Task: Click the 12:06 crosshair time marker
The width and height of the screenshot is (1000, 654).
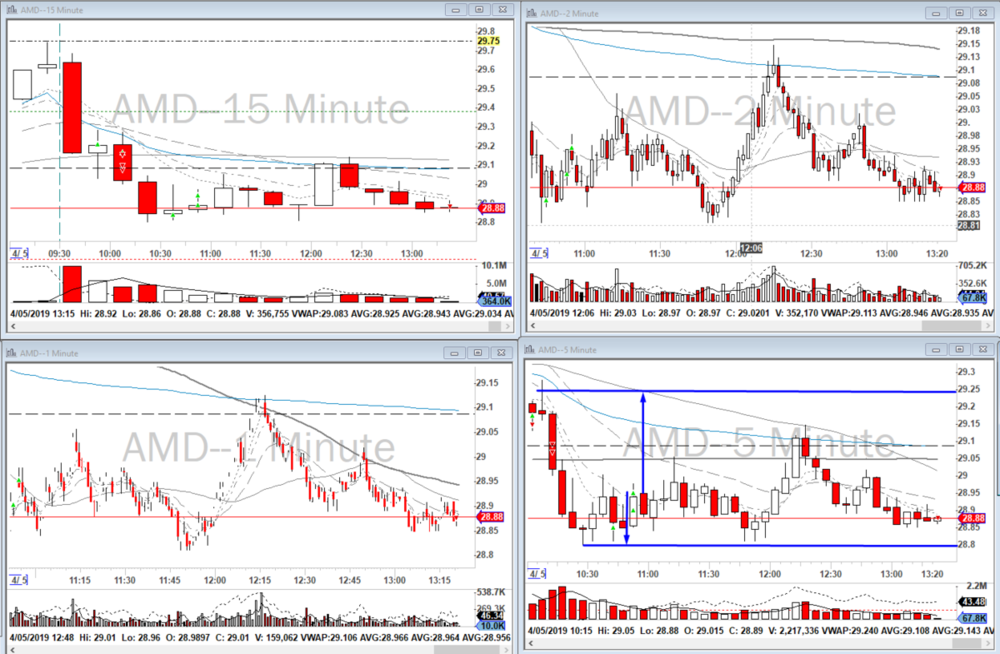Action: tap(751, 246)
